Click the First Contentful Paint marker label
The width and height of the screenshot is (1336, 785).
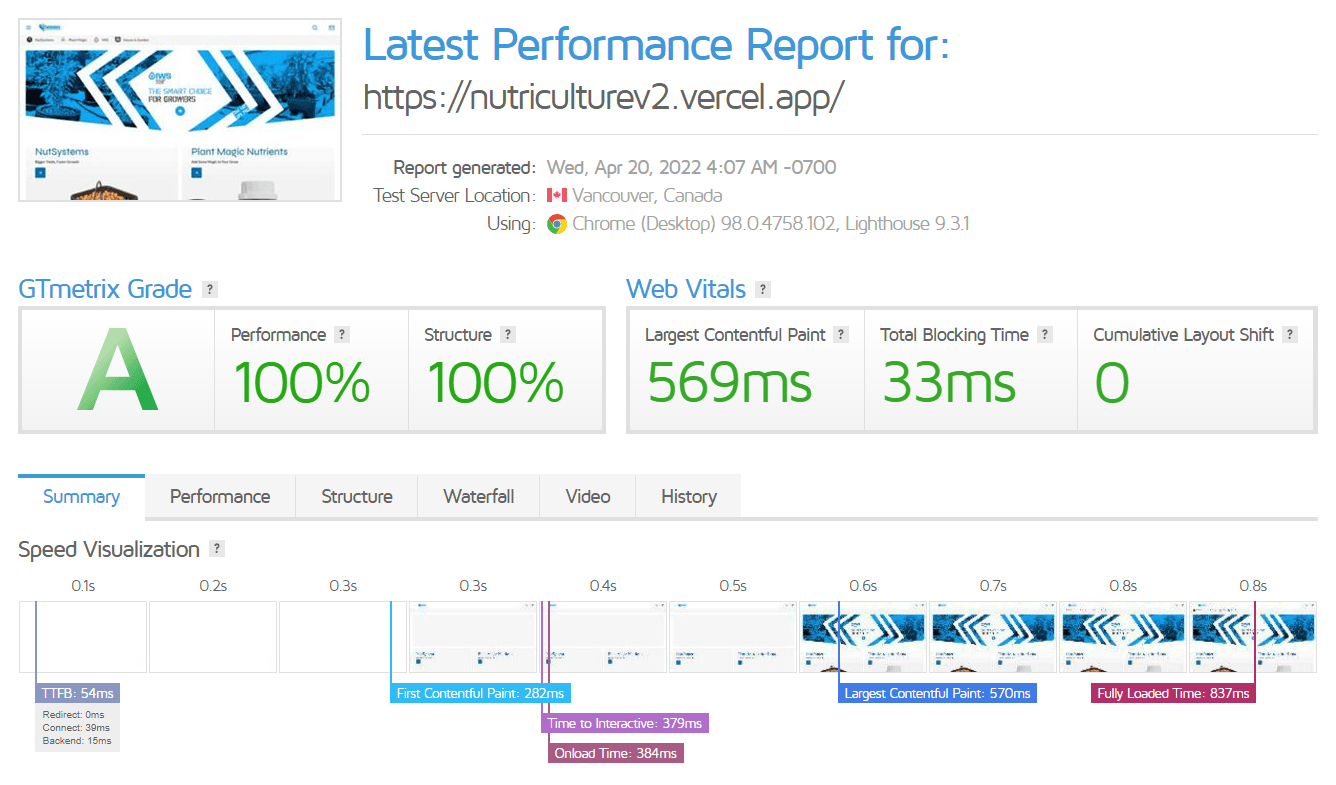point(480,693)
